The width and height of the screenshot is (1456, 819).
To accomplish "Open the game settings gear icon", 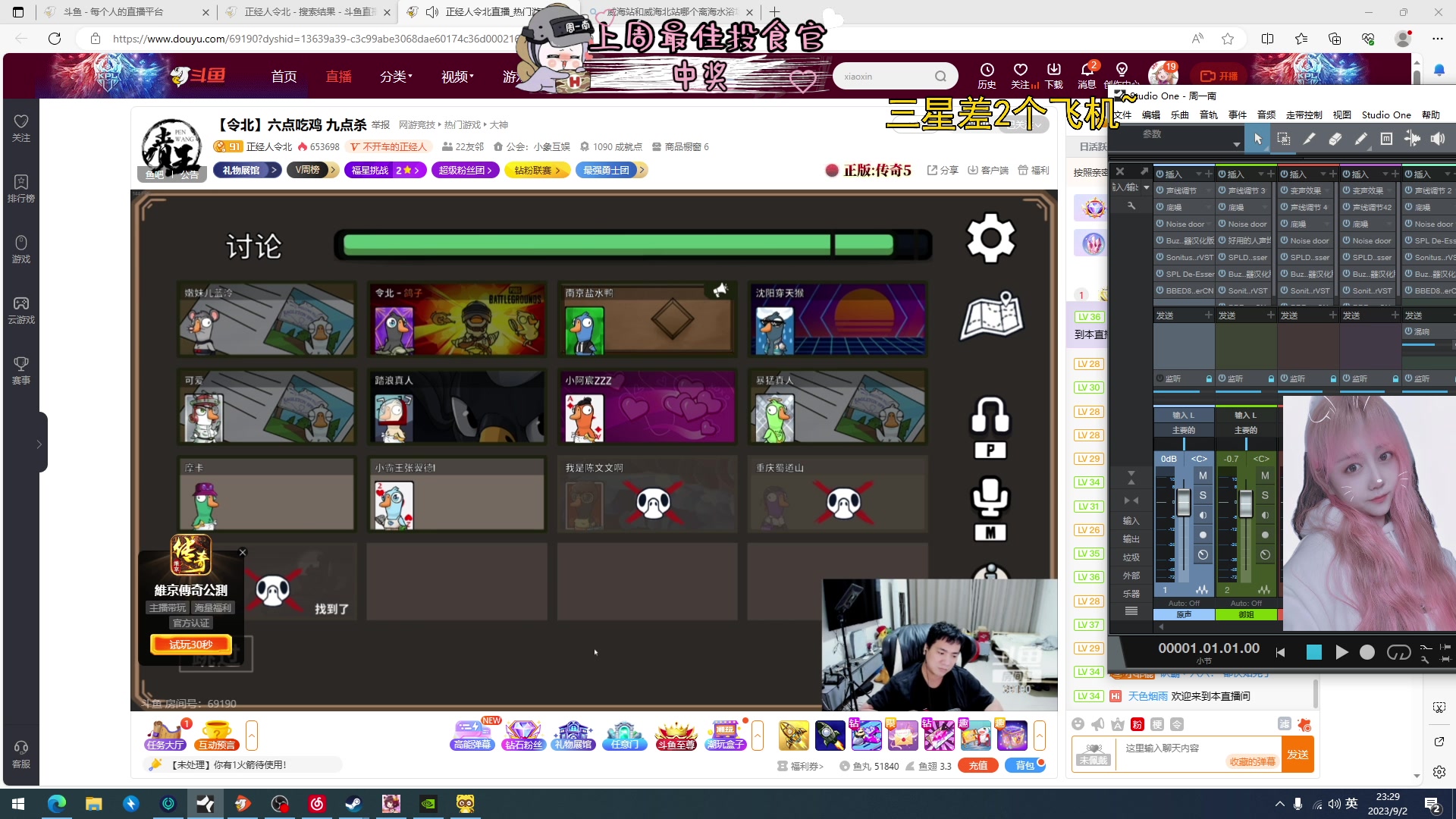I will point(990,238).
